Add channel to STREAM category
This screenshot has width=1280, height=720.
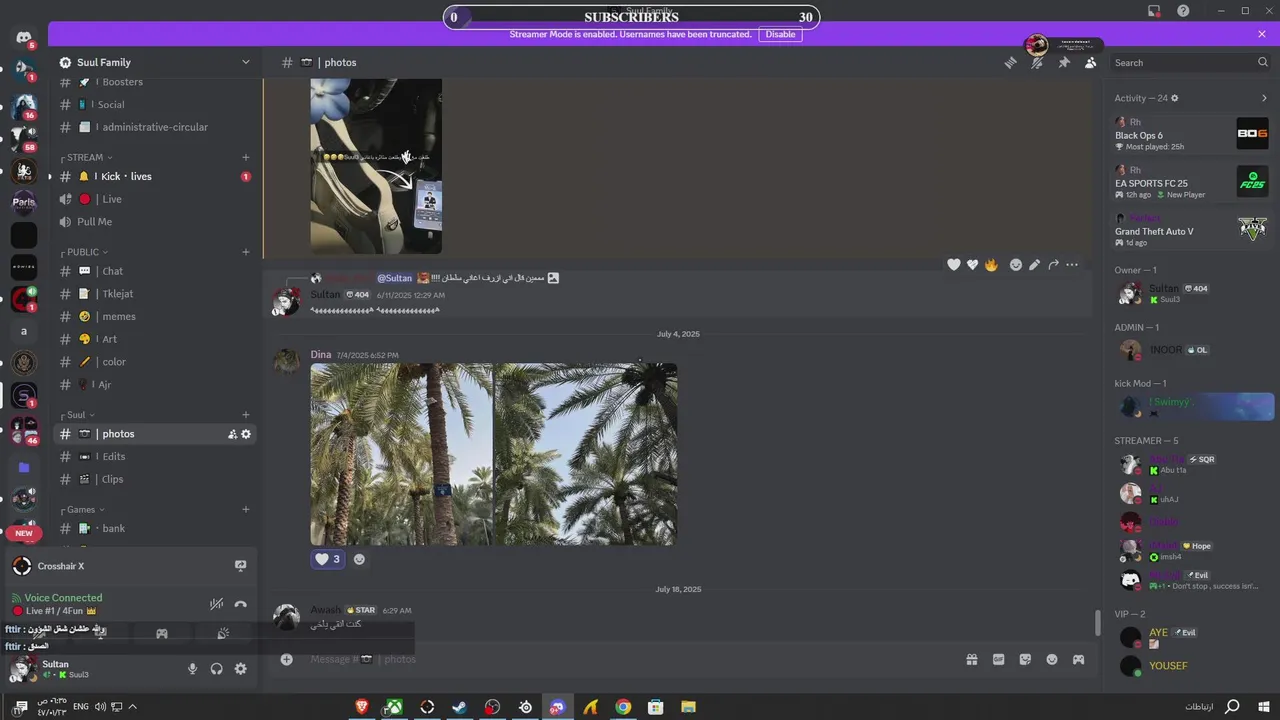tap(246, 157)
